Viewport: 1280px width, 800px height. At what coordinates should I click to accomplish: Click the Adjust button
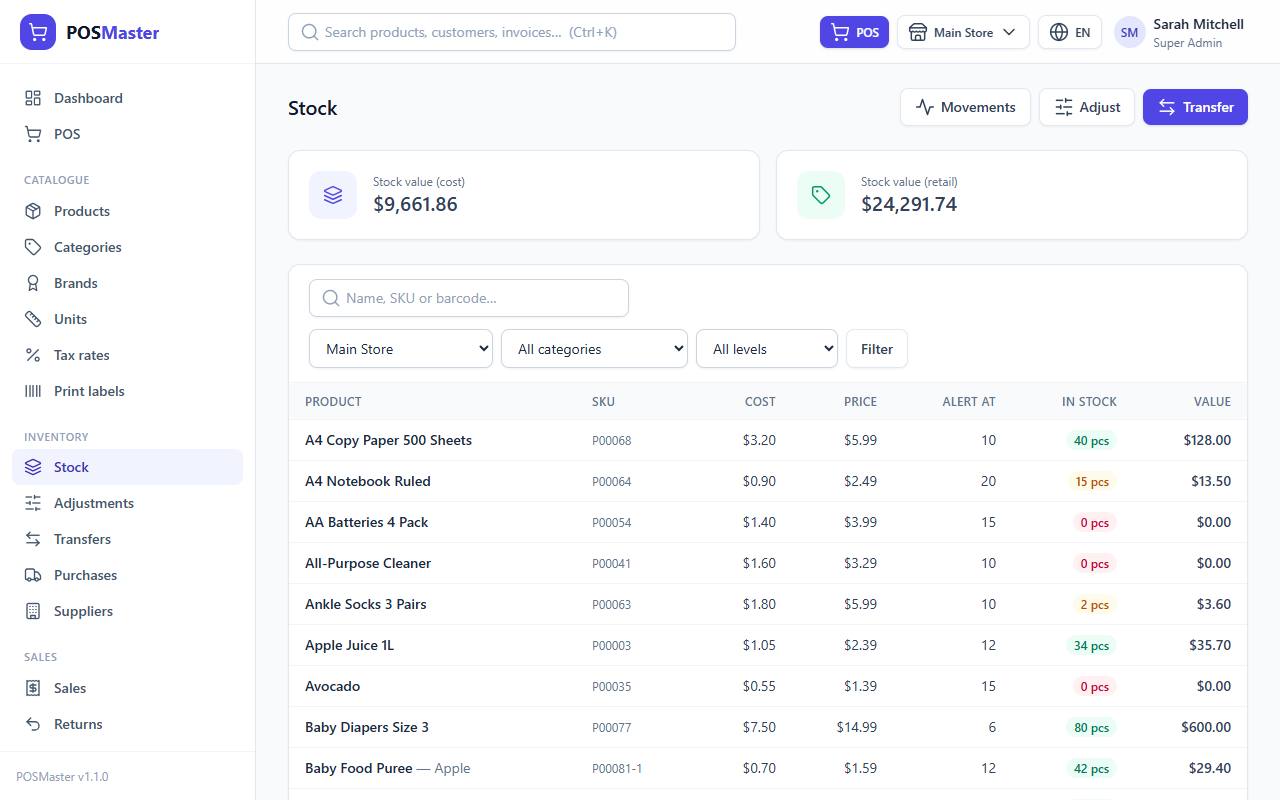coord(1087,107)
